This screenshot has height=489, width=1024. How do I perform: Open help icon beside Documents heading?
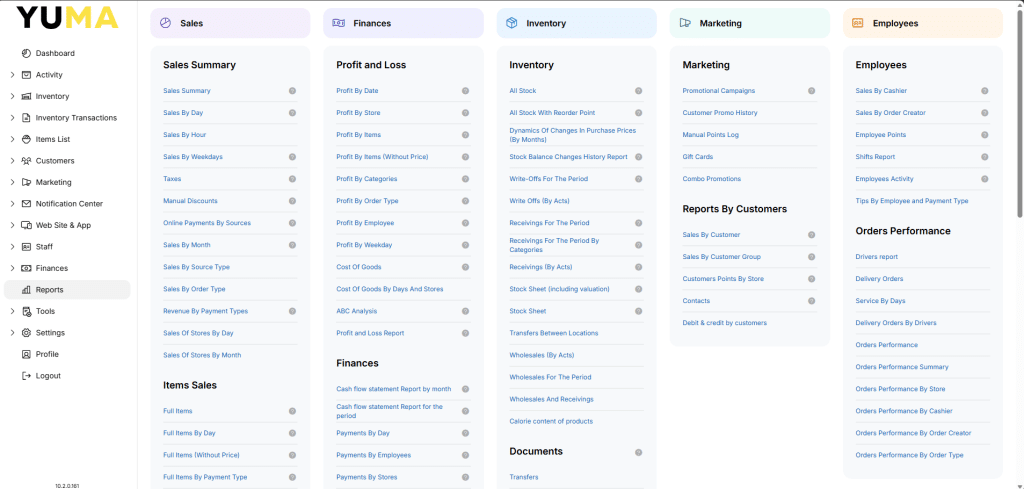pos(639,452)
